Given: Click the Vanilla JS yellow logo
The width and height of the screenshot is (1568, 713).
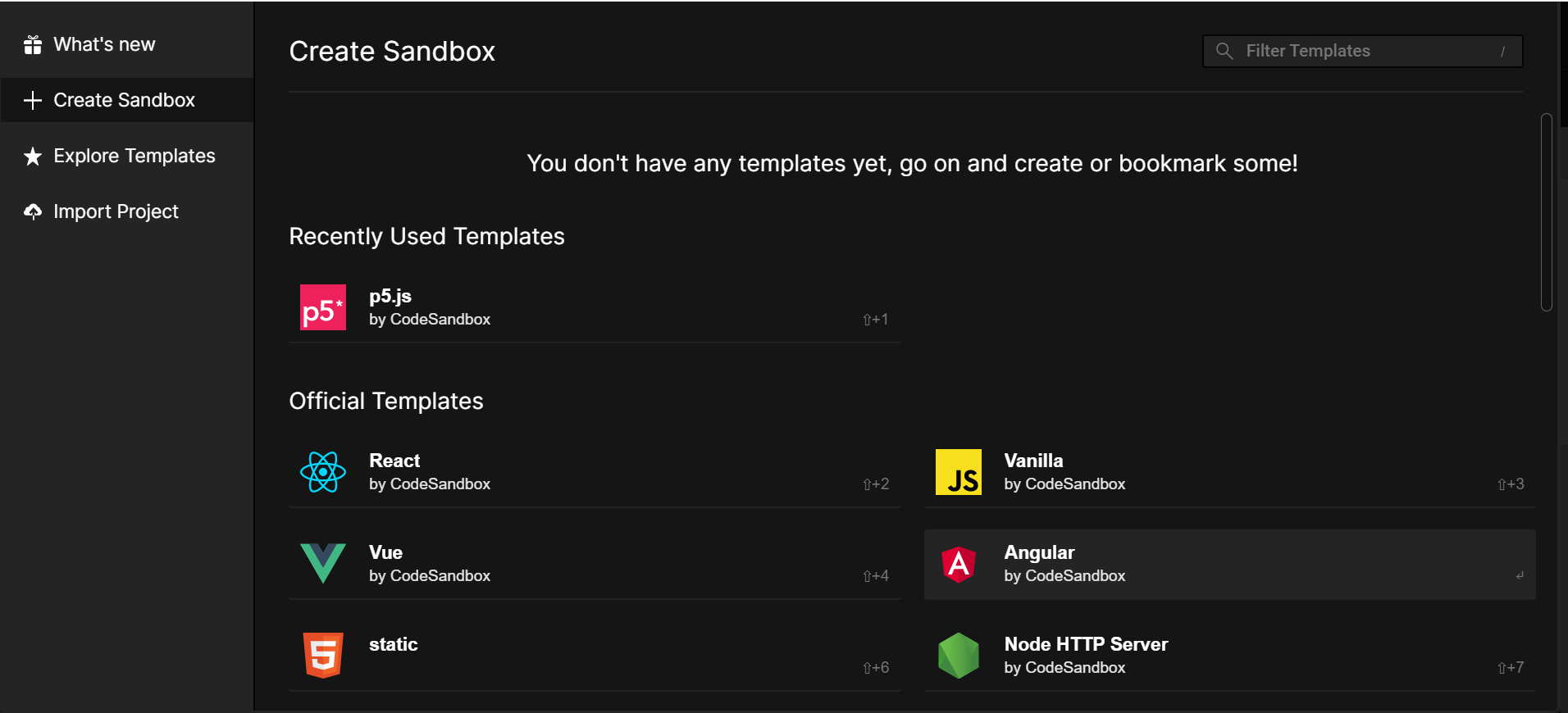Looking at the screenshot, I should (958, 472).
